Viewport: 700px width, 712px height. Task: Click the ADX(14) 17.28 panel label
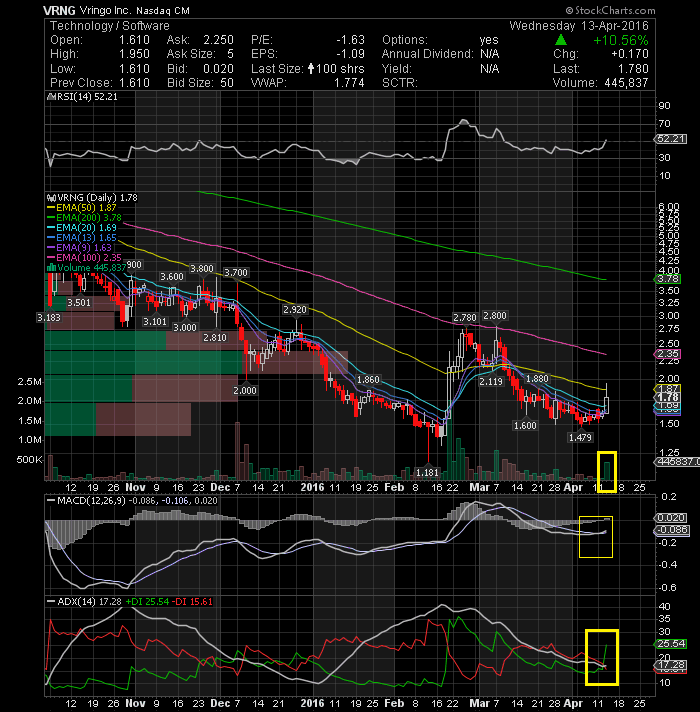[89, 602]
